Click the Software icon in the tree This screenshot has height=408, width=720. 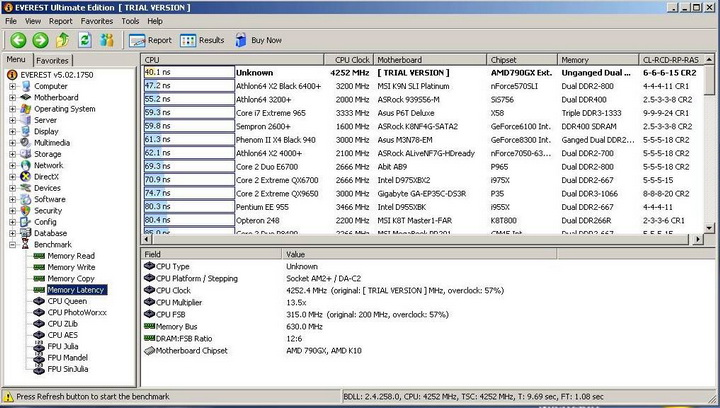pos(26,199)
